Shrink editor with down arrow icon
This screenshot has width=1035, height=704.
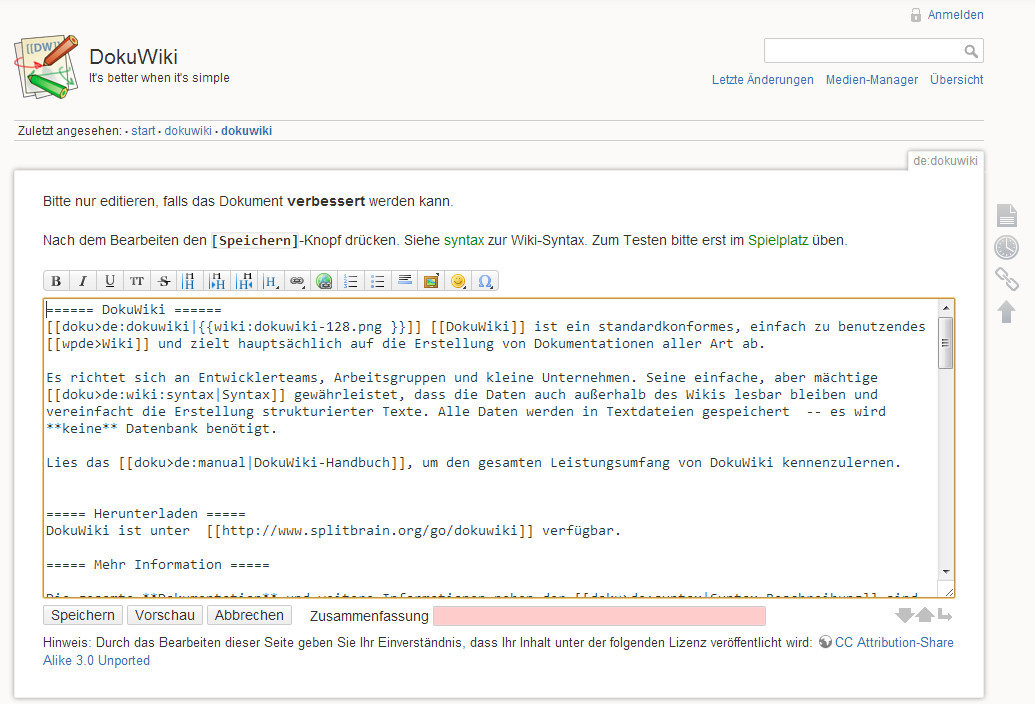pos(904,615)
